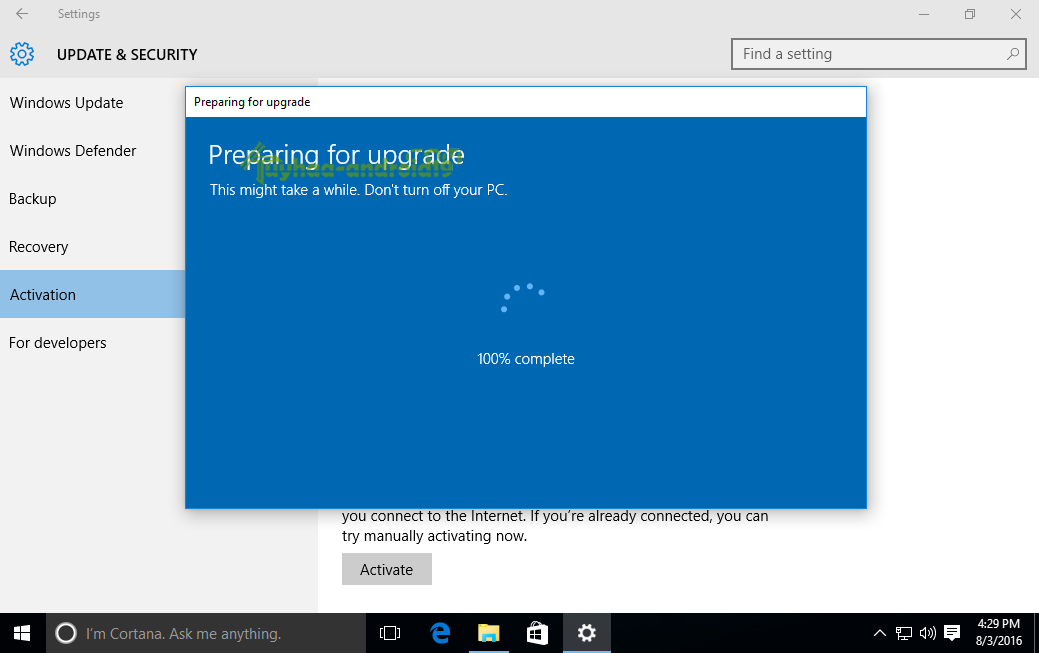Click the Activate button
The width and height of the screenshot is (1039, 653).
click(x=387, y=569)
